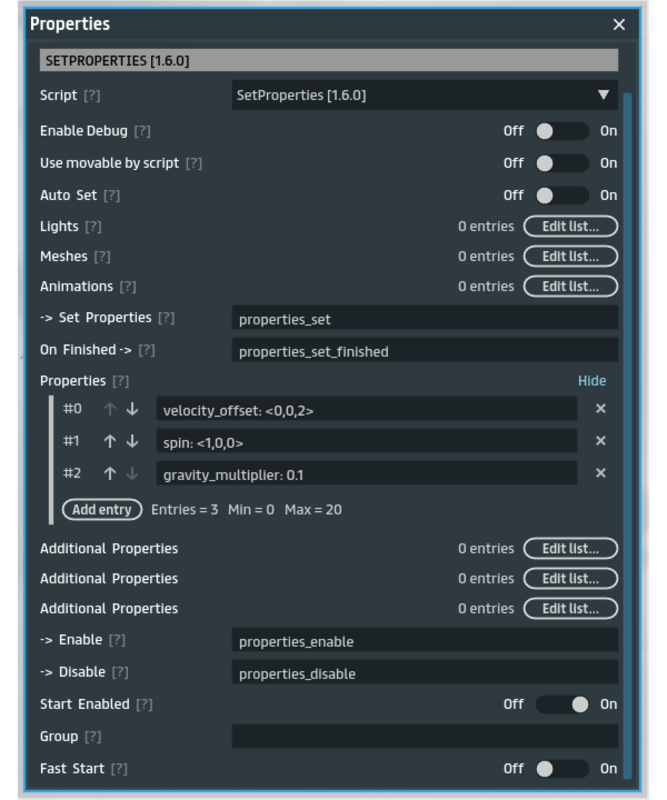Move spin entry down one position
Viewport: 667px width, 800px height.
(x=132, y=441)
